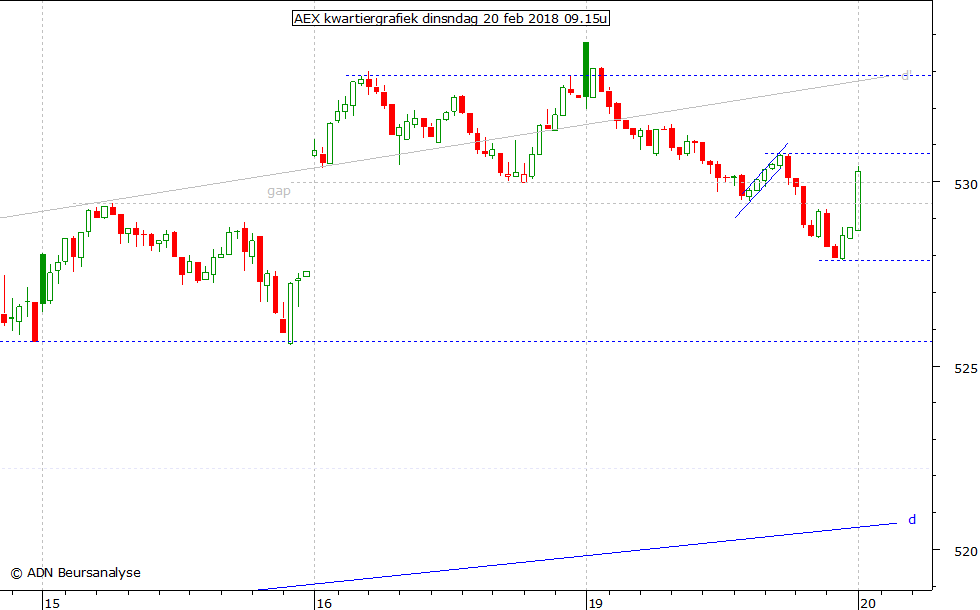980x610 pixels.
Task: Click the tallest solid green candle at the chart peak
Action: 586,69
